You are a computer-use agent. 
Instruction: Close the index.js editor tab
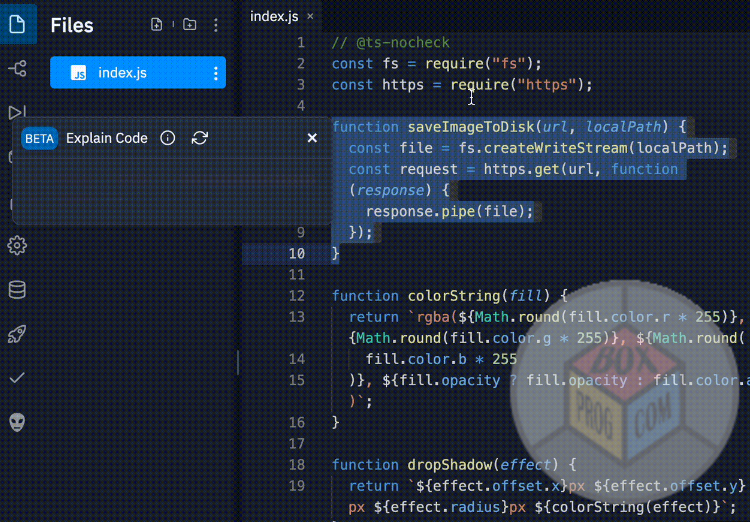tap(310, 16)
